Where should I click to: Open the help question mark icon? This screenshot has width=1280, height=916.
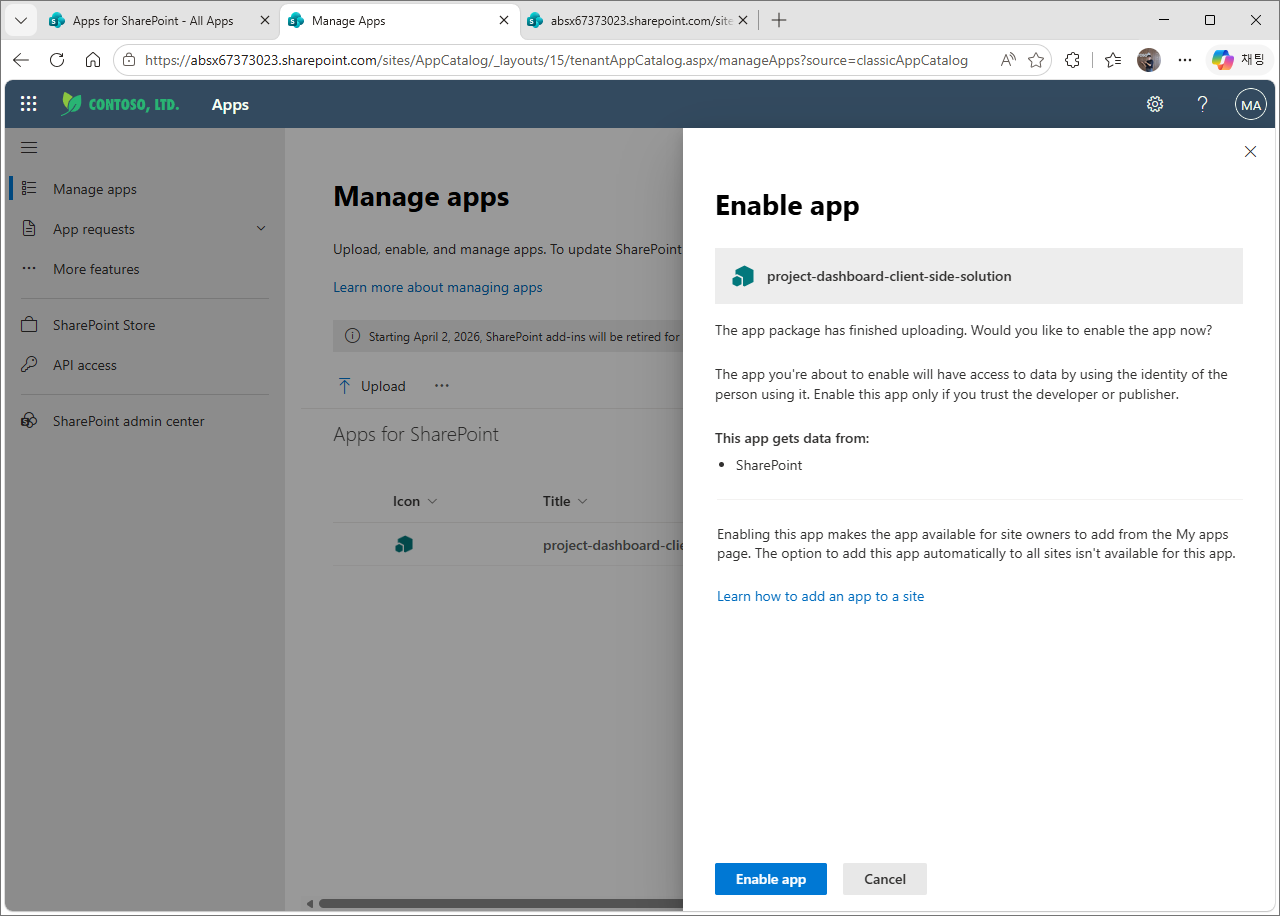1203,104
